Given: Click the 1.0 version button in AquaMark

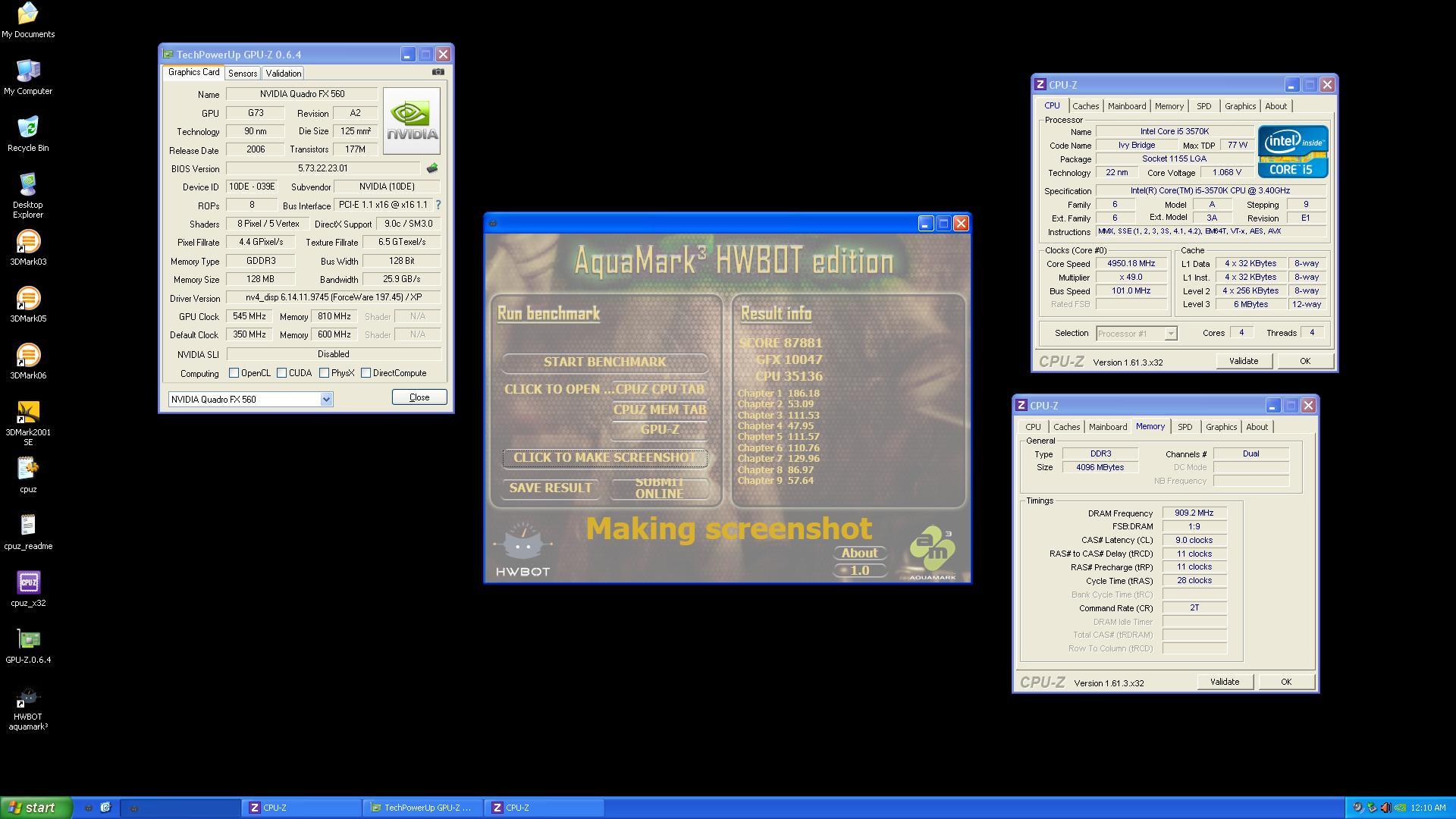Looking at the screenshot, I should tap(859, 570).
